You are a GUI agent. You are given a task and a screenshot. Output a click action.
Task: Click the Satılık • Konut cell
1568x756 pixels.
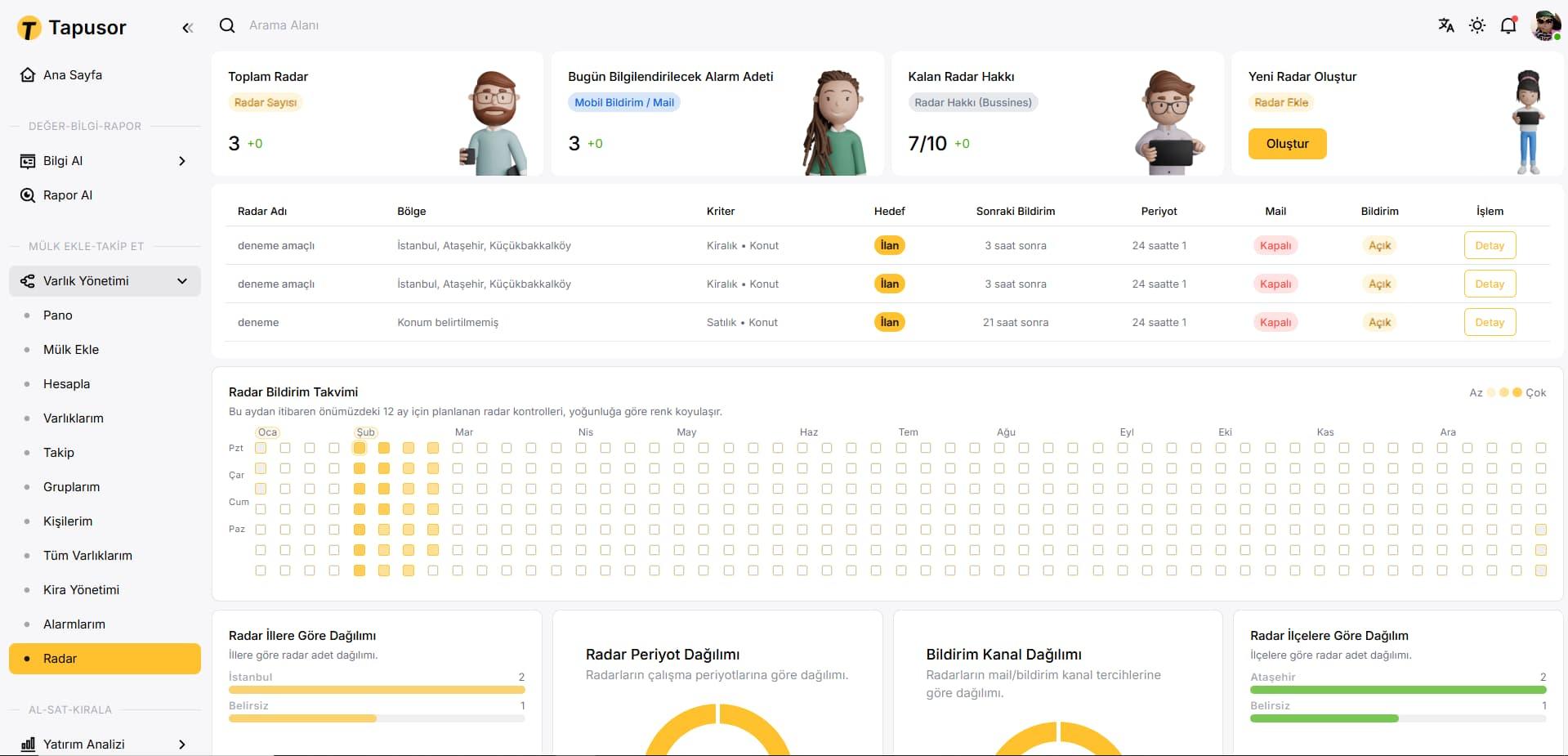[x=742, y=322]
